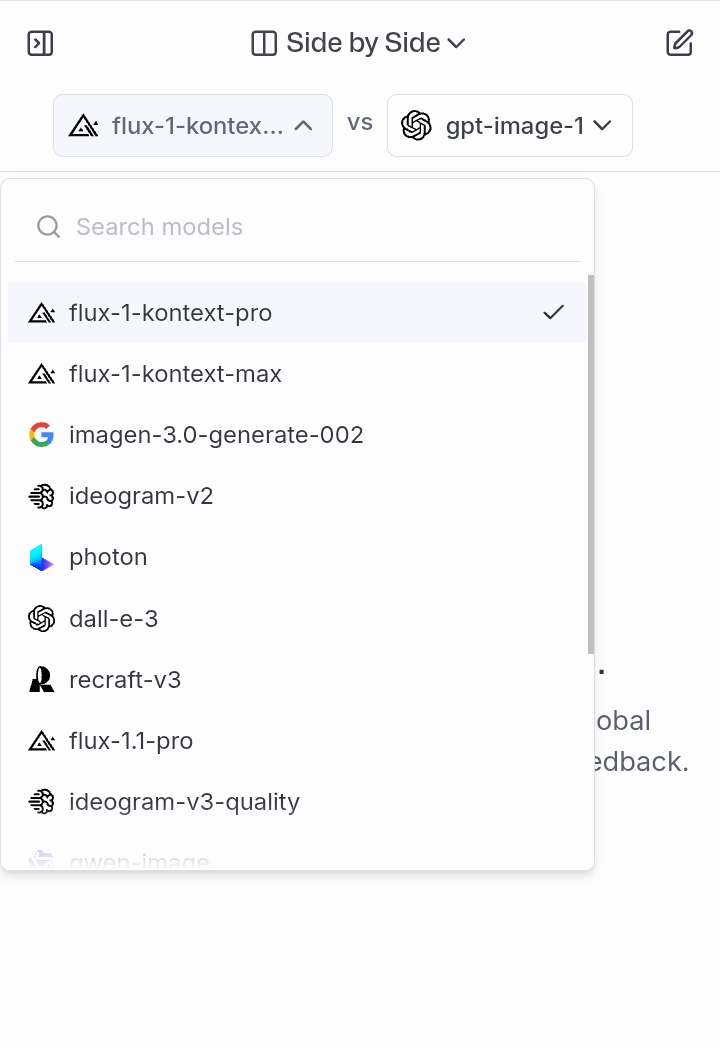The width and height of the screenshot is (720, 1048).
Task: Click the Search models input field
Action: (200, 226)
